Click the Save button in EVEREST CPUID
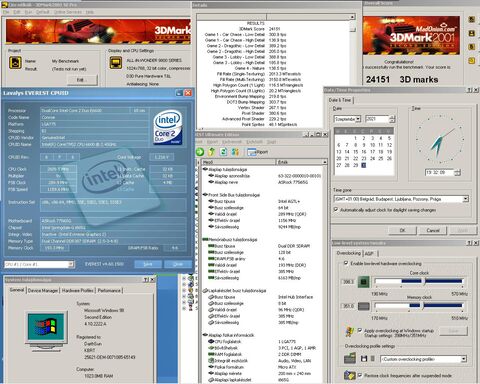This screenshot has width=480, height=384. (x=148, y=264)
